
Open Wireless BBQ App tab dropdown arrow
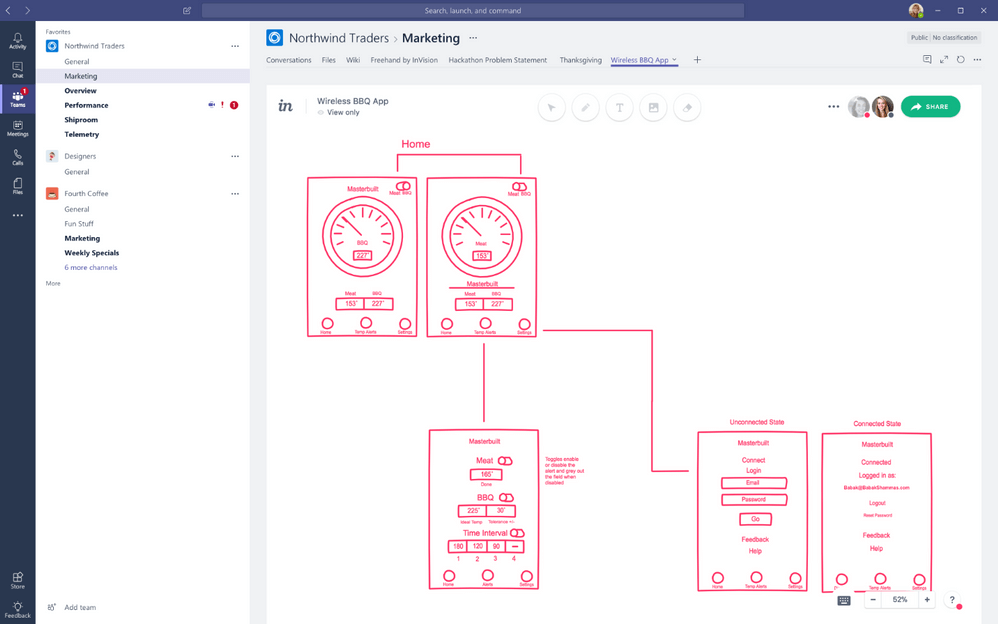pos(675,60)
